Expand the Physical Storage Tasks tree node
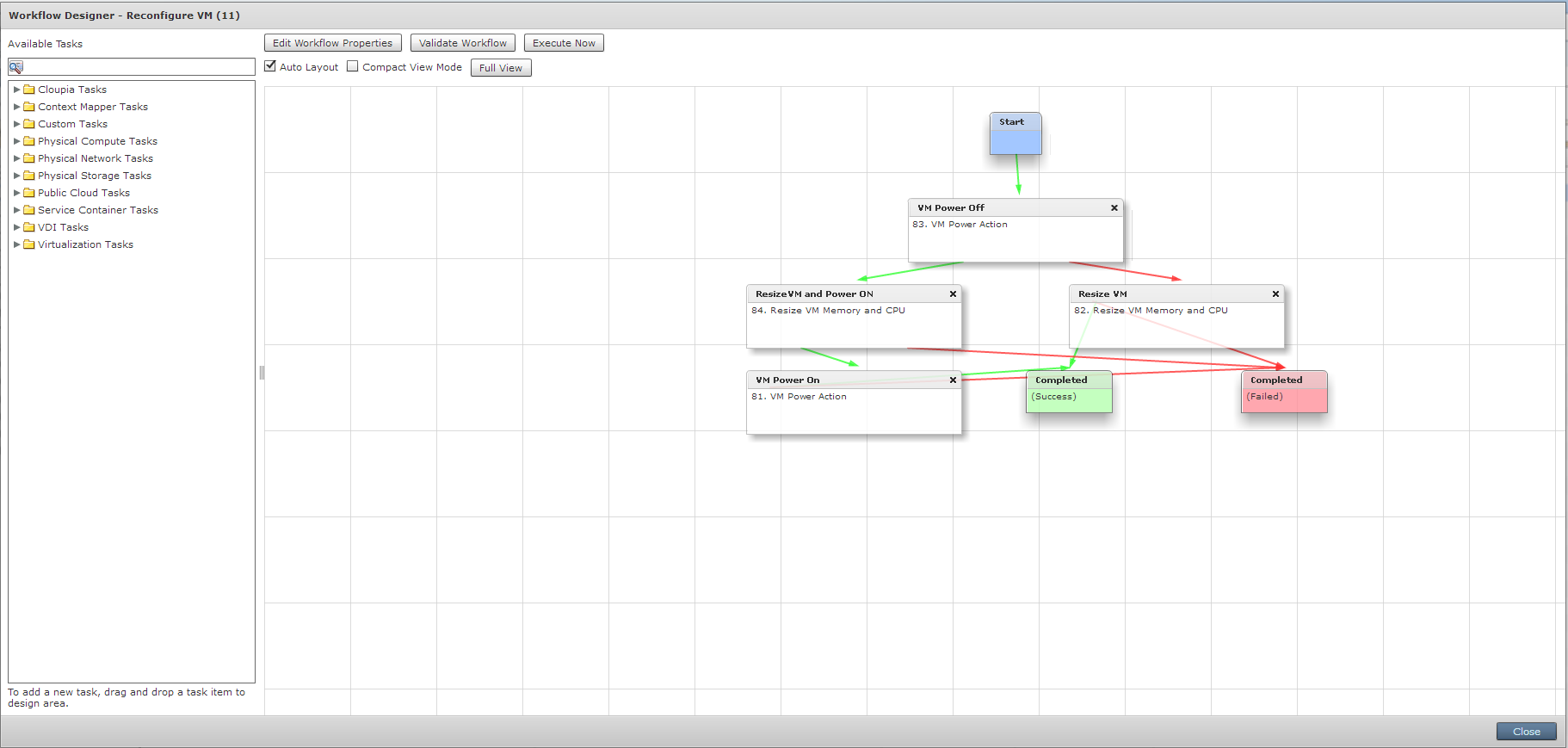Viewport: 1568px width, 748px height. pos(16,176)
